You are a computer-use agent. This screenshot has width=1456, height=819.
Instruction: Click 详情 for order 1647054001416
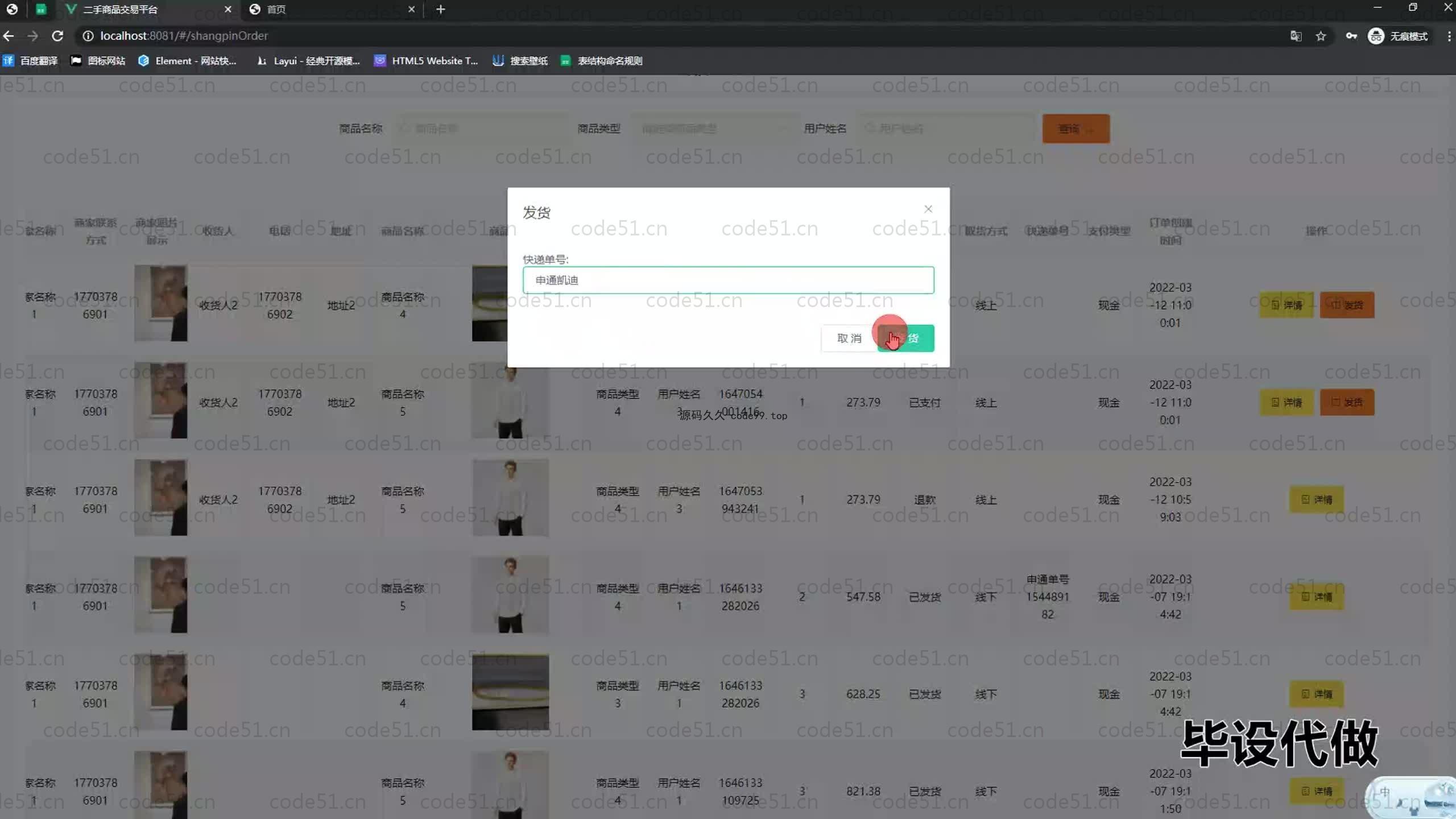coord(1287,403)
